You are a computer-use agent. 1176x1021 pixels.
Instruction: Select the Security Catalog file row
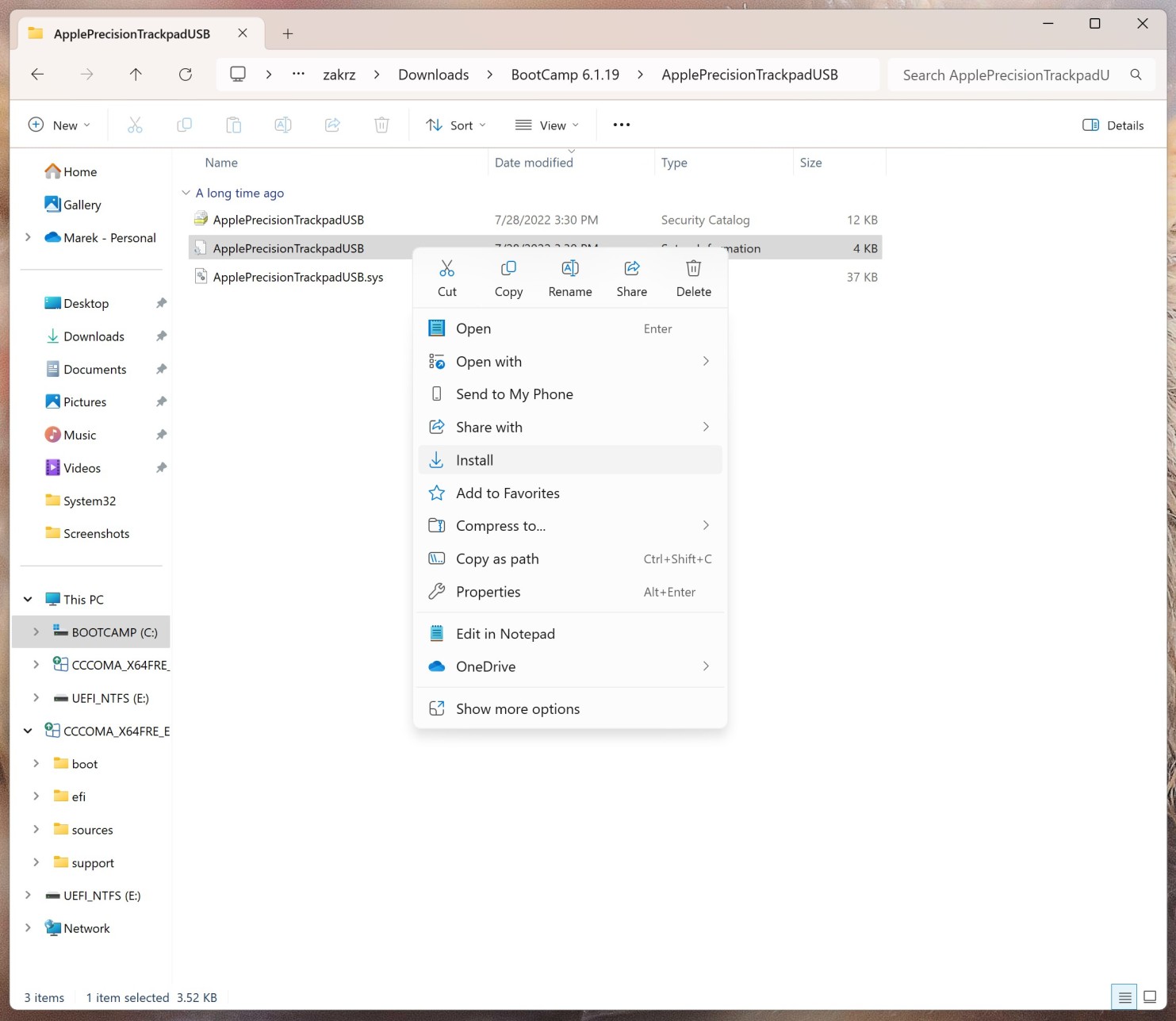coord(535,220)
